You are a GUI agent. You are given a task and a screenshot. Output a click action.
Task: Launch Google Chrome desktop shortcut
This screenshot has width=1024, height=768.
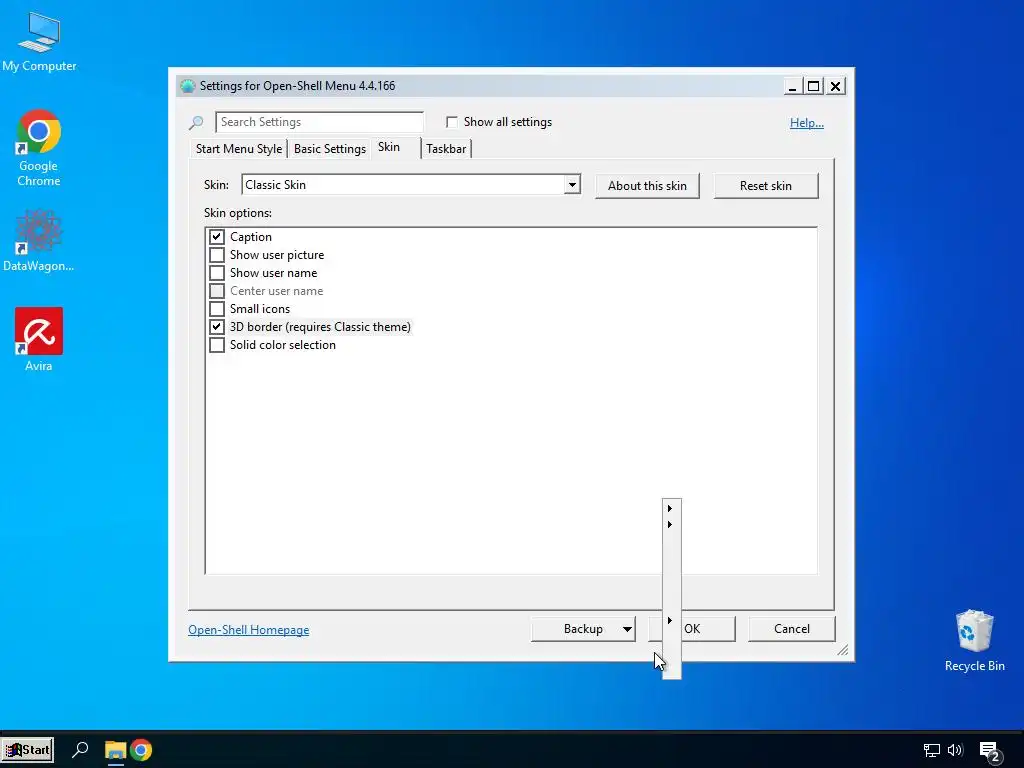(39, 148)
